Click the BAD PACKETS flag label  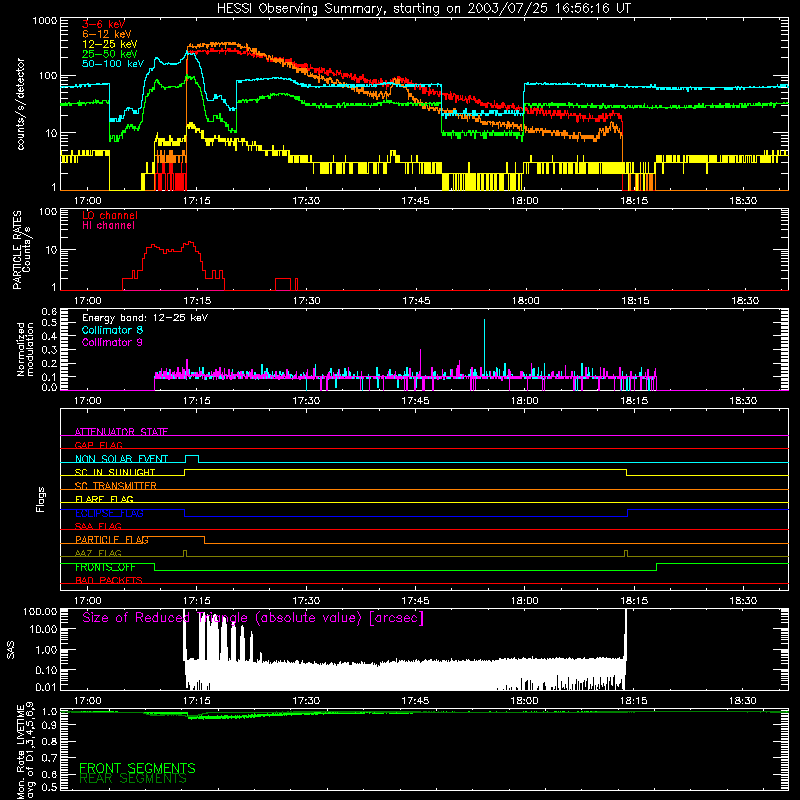[x=109, y=580]
